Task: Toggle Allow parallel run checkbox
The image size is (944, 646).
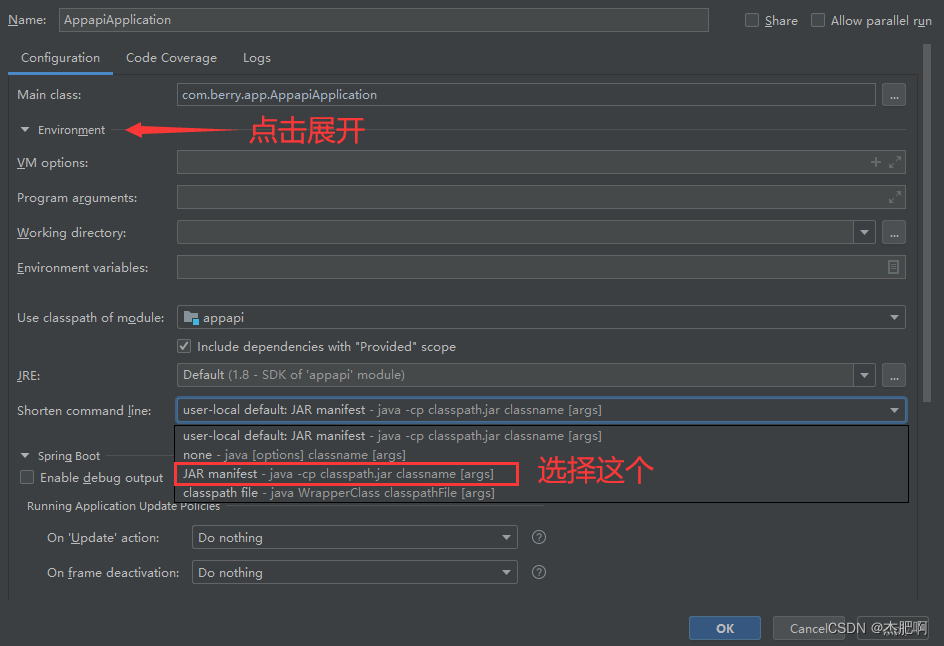Action: click(x=818, y=20)
